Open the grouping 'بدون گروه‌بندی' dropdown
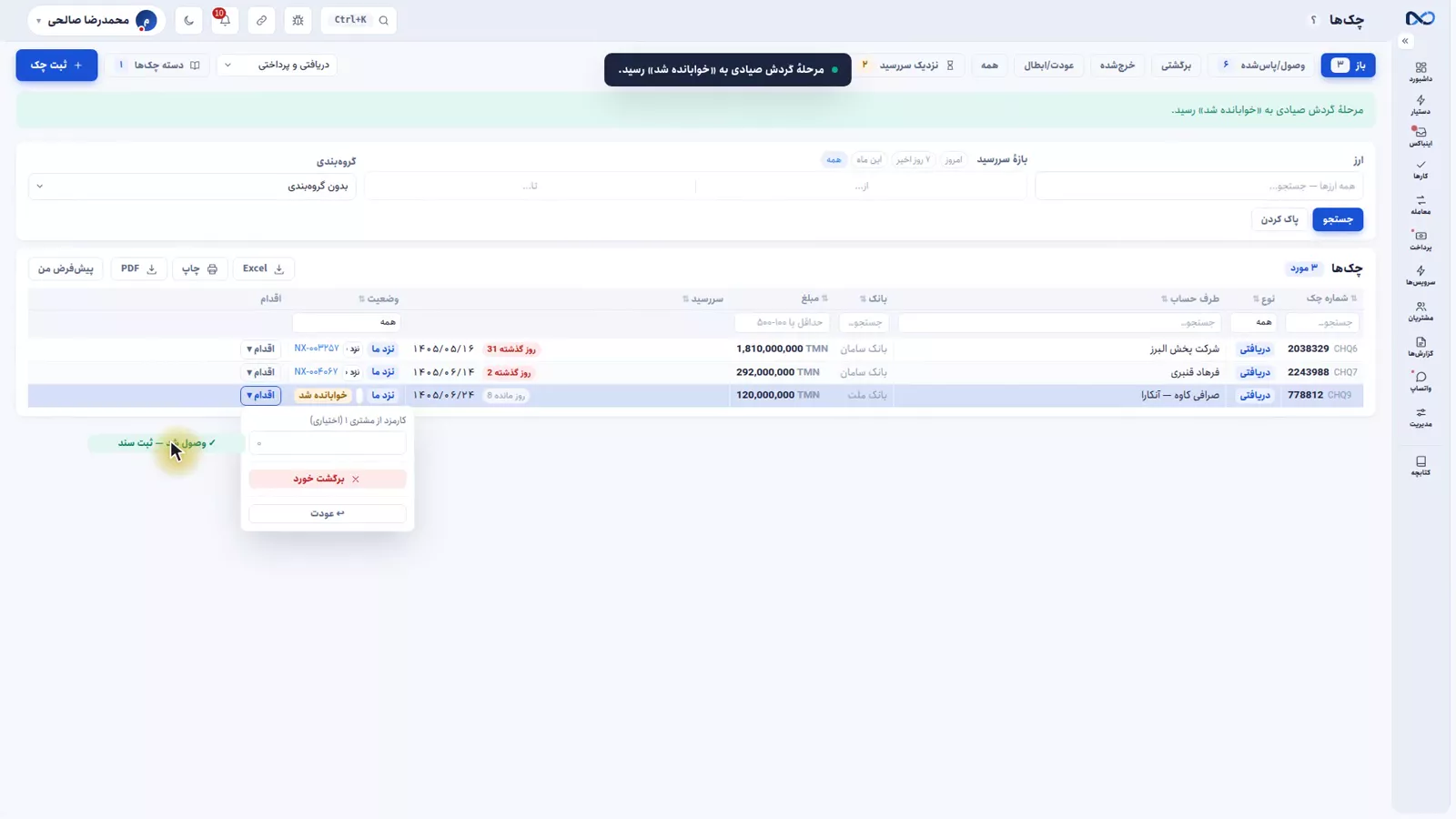Viewport: 1456px width, 819px height. [194, 186]
